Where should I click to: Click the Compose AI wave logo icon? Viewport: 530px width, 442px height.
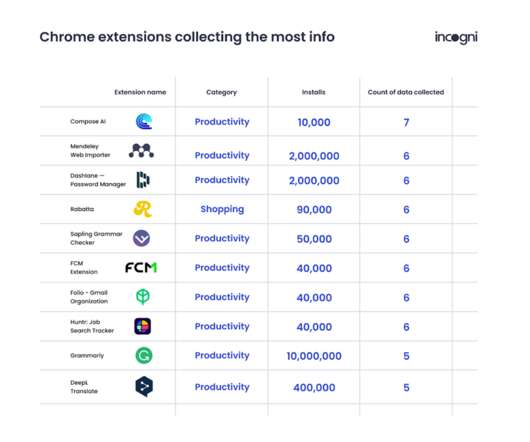pos(144,121)
